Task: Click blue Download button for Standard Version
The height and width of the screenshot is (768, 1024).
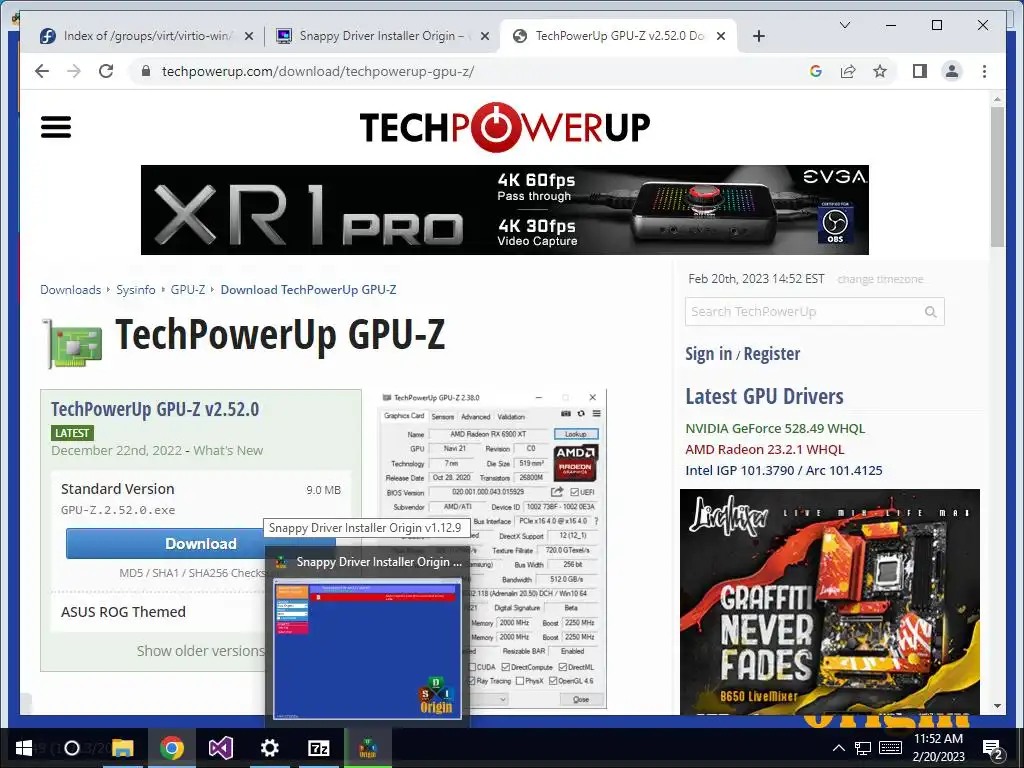Action: click(200, 543)
